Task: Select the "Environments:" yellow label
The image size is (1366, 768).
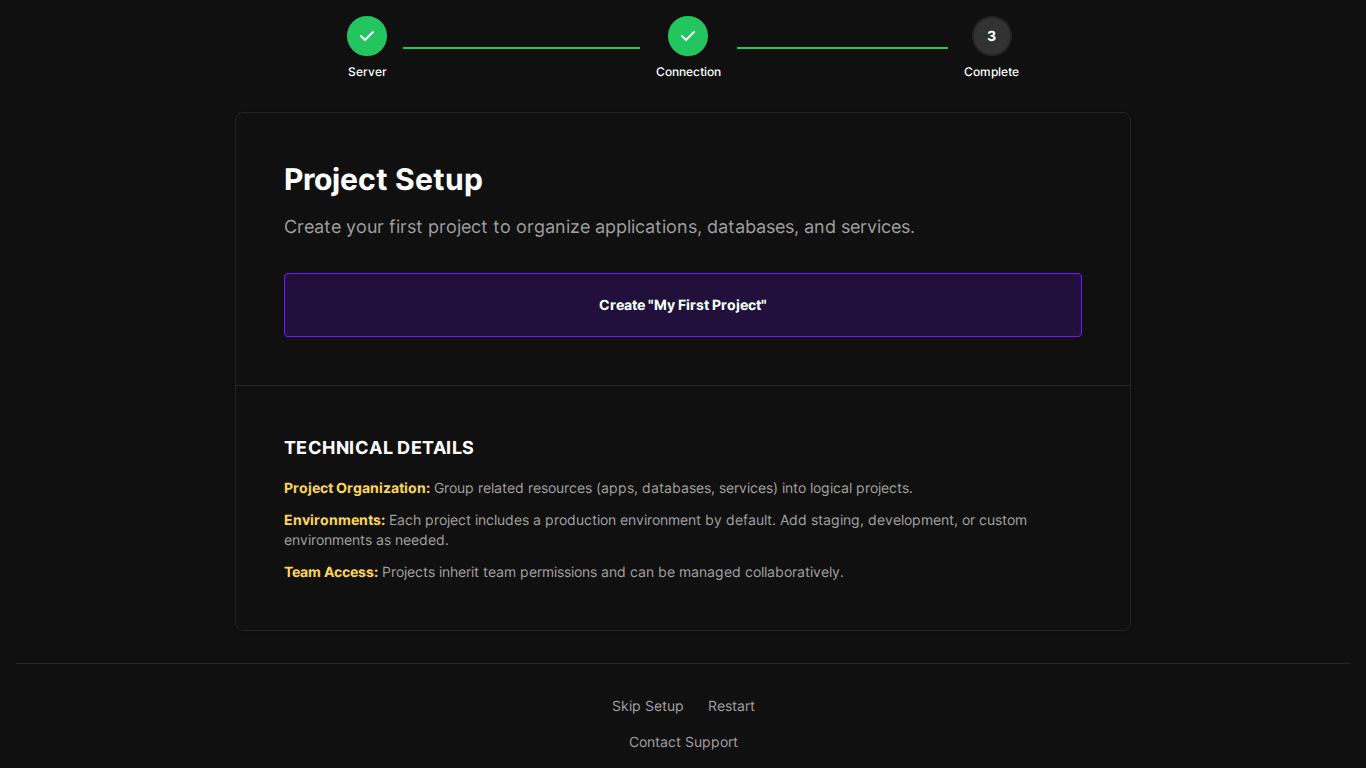Action: point(334,521)
